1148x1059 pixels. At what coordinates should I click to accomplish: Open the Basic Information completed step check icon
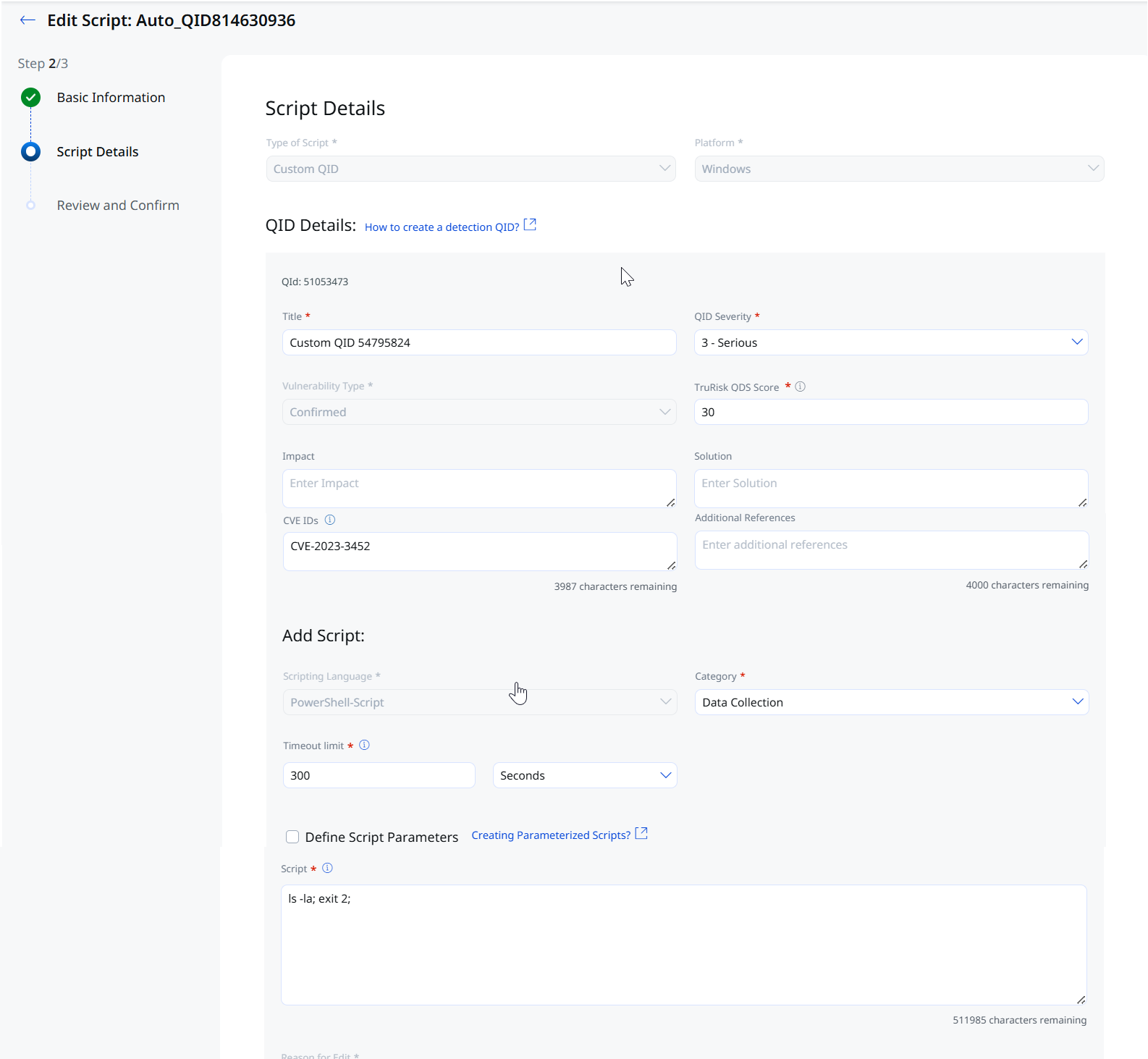pyautogui.click(x=30, y=97)
